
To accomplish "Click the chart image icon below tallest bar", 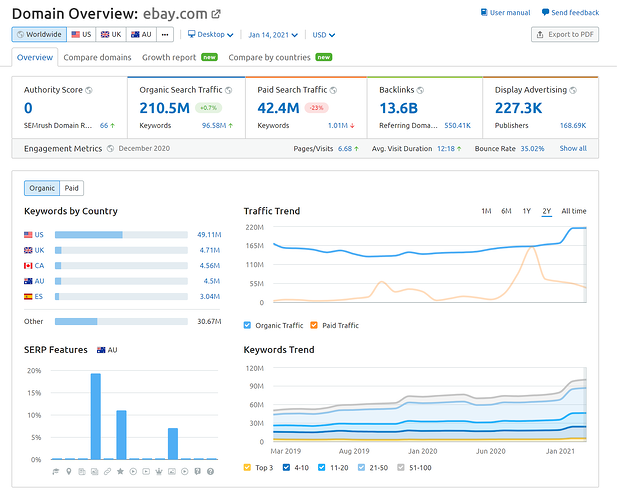I will [95, 472].
